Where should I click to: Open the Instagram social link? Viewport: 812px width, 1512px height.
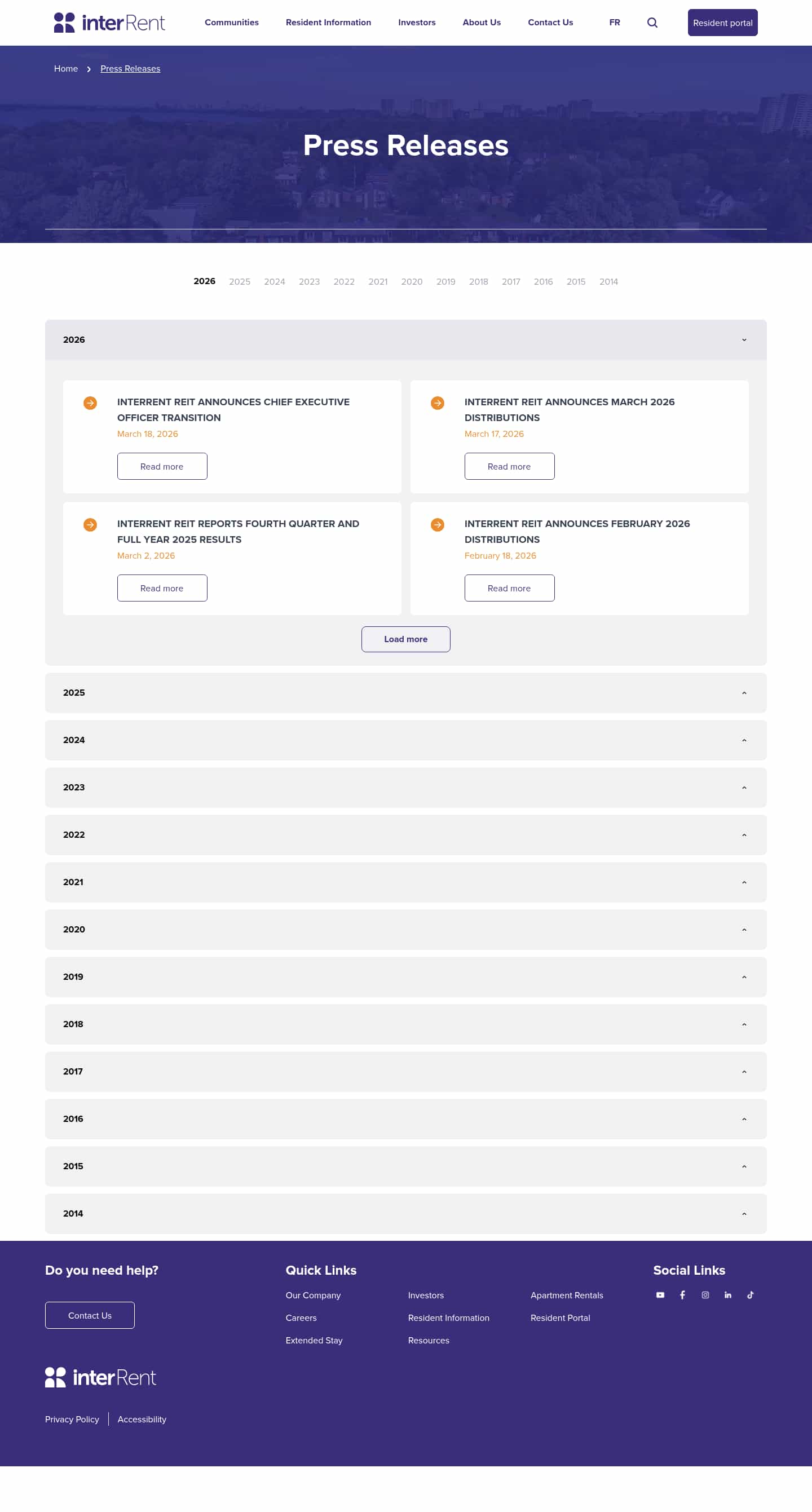(x=705, y=1295)
